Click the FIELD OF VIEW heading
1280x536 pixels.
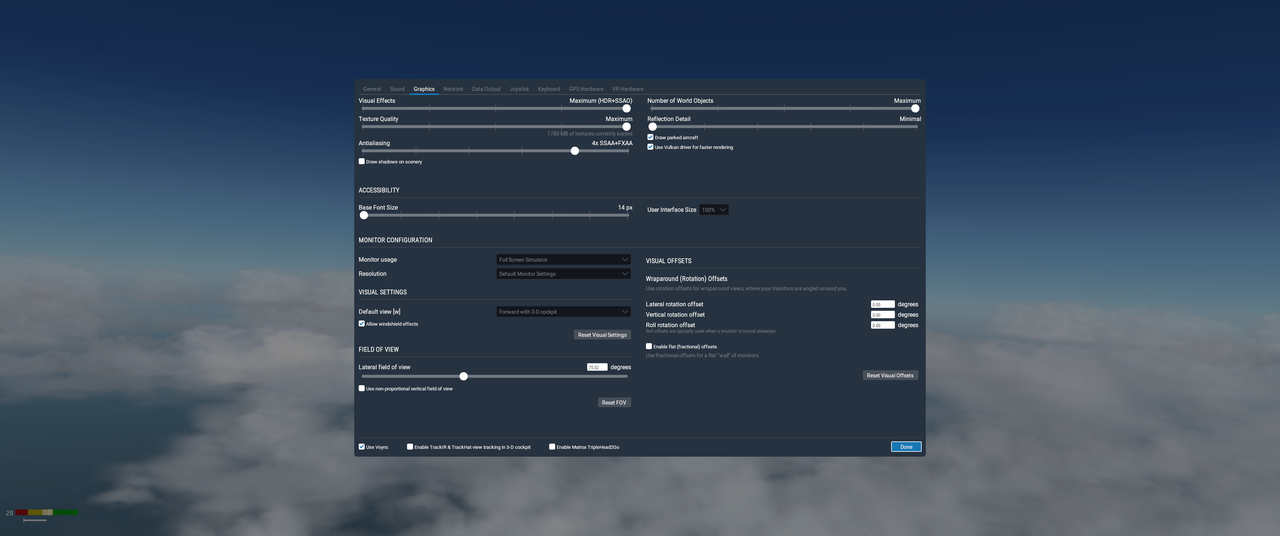[x=379, y=350]
